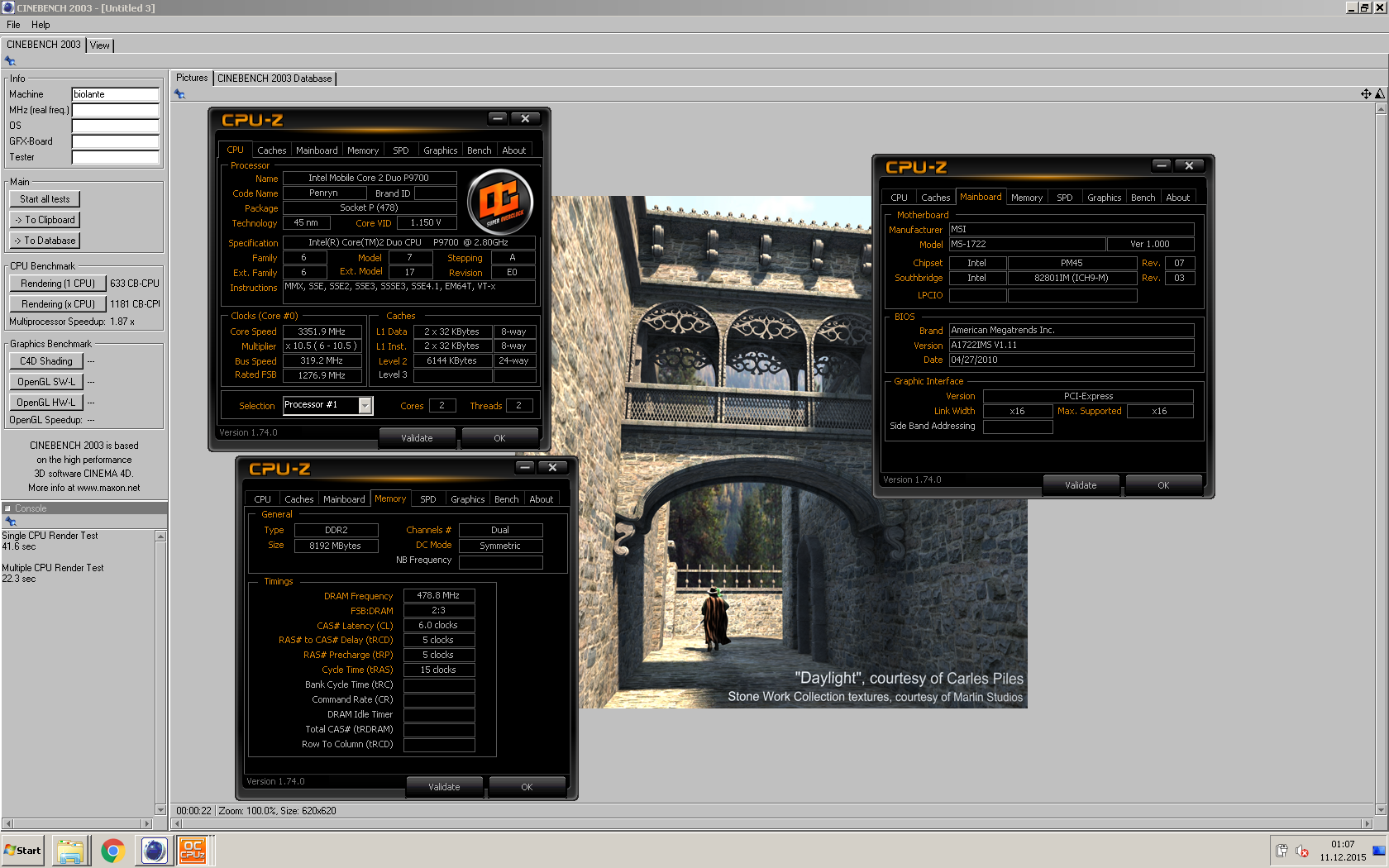Open the Help menu
Viewport: 1389px width, 868px height.
[41, 25]
